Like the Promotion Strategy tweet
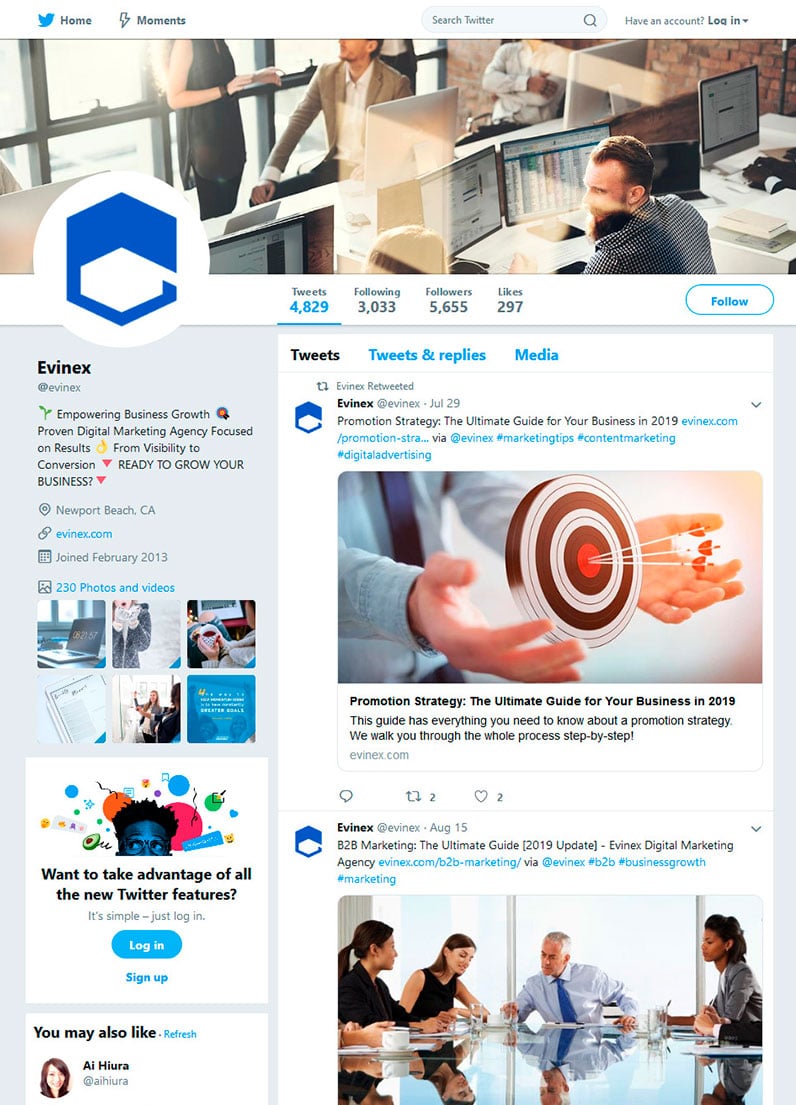The width and height of the screenshot is (796, 1105). [x=481, y=796]
